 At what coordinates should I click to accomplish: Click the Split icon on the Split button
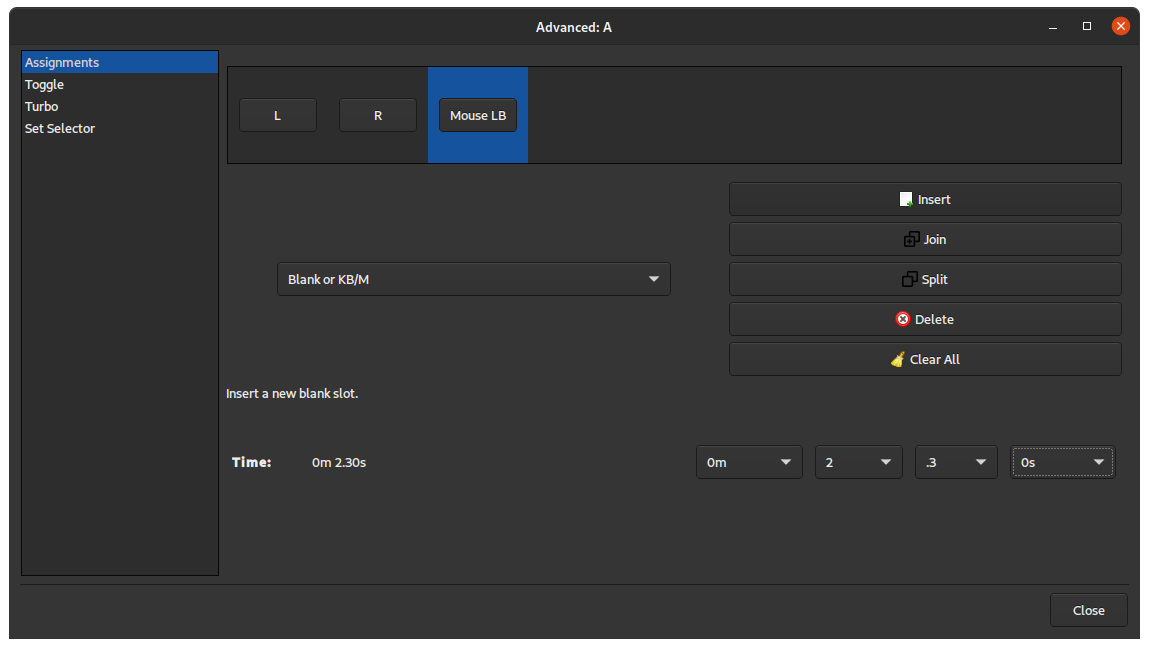pos(910,278)
